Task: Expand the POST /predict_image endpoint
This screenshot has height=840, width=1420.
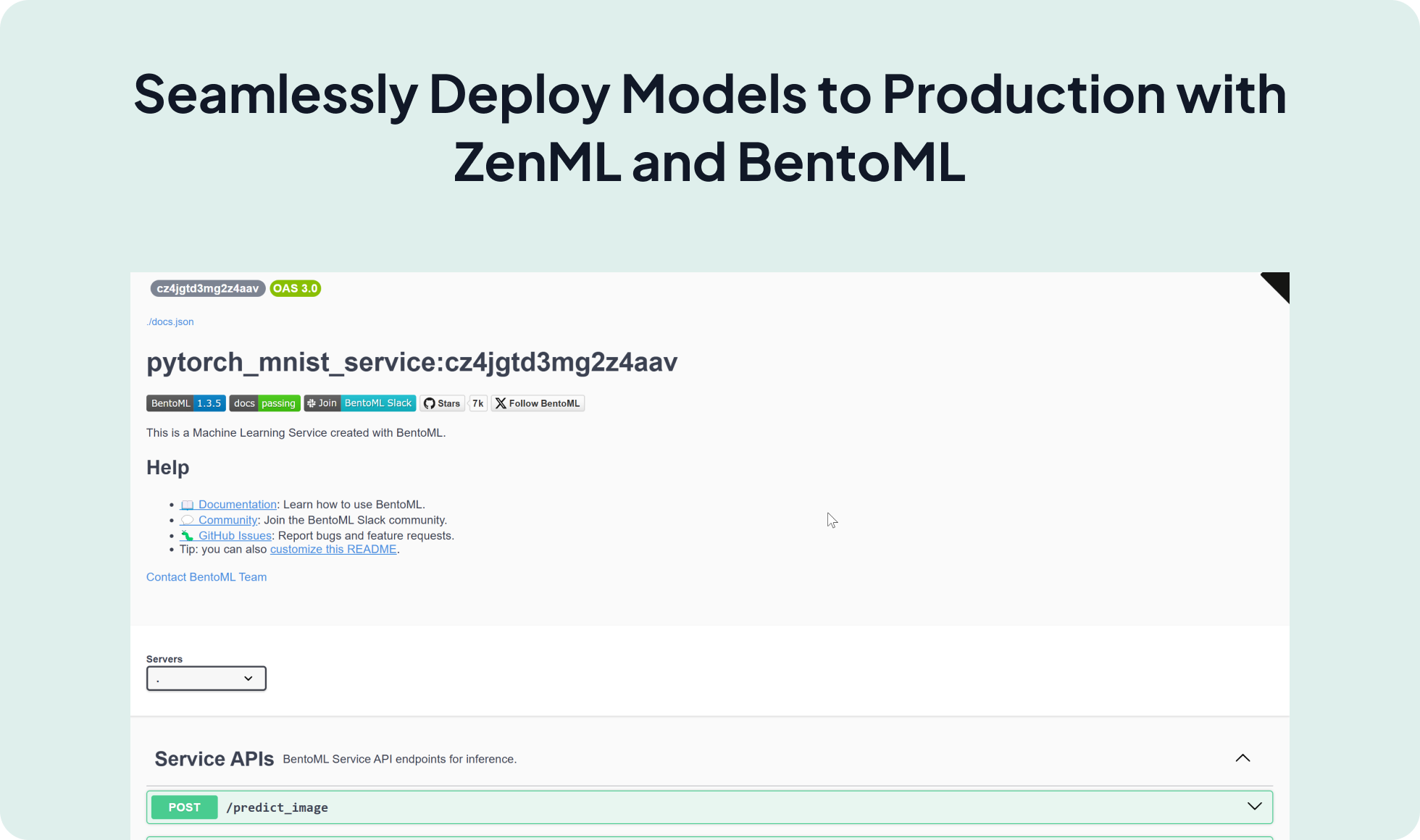Action: pyautogui.click(x=1253, y=807)
